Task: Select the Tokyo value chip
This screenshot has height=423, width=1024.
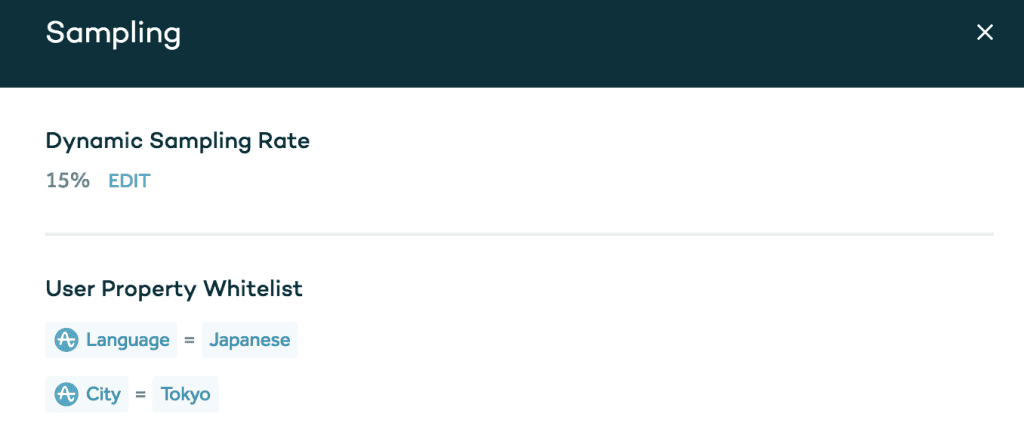Action: (x=185, y=394)
